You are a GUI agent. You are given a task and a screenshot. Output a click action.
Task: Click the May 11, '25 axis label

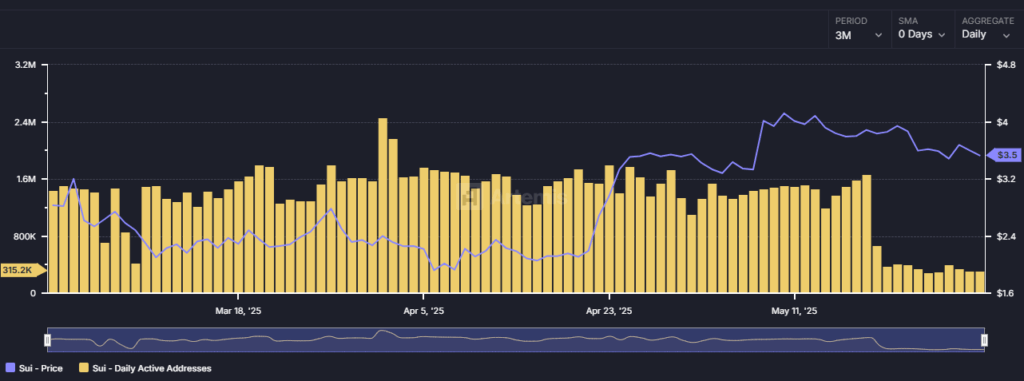tap(794, 312)
